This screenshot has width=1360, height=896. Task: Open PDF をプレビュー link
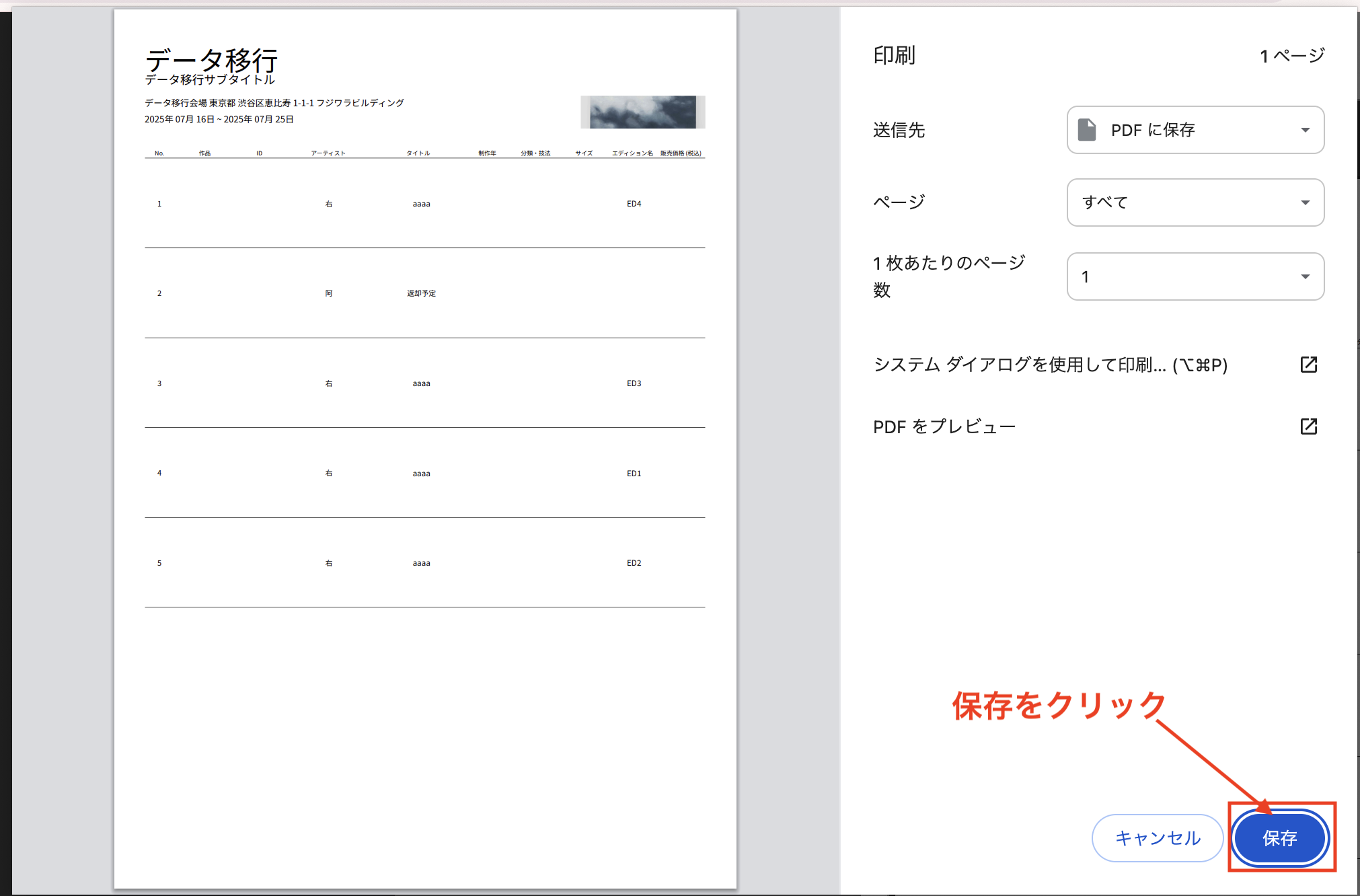click(x=944, y=426)
